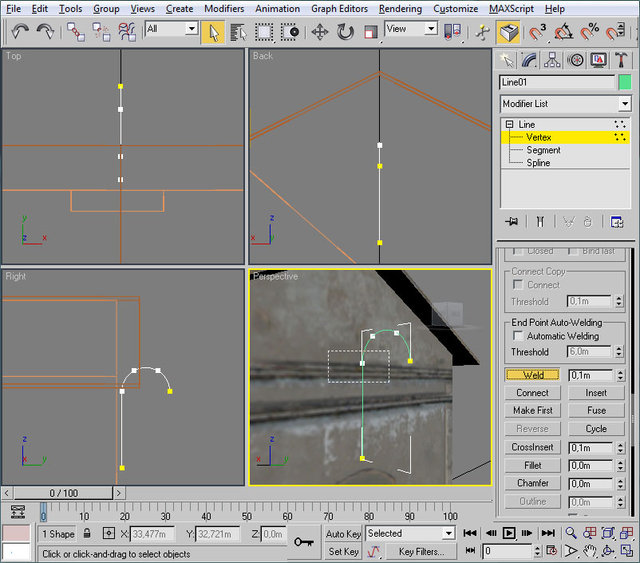This screenshot has height=563, width=640.
Task: Collapse the Line tree in the modifier stack
Action: tap(509, 125)
